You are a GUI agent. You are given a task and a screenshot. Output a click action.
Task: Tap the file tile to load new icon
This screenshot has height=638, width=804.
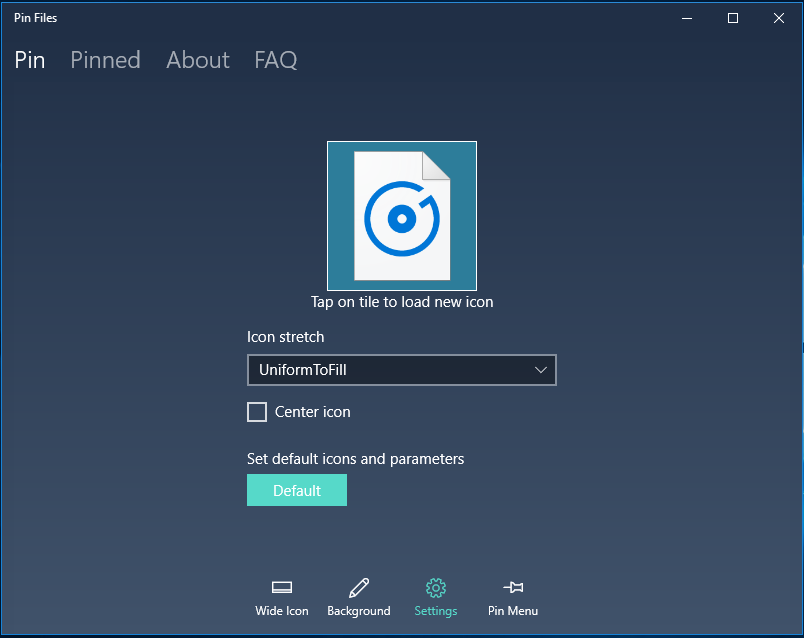click(402, 216)
